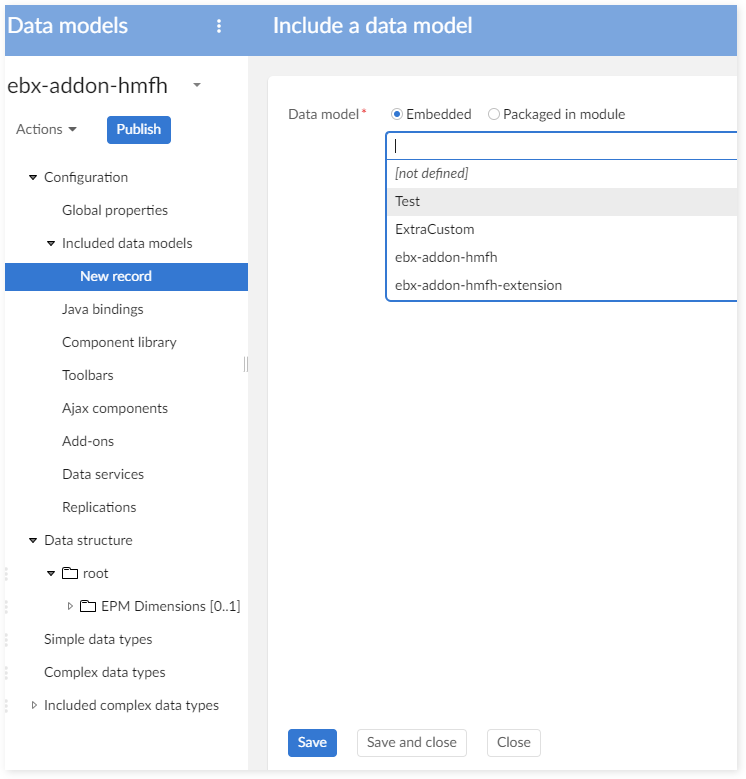Expand Included complex data types

[34, 706]
